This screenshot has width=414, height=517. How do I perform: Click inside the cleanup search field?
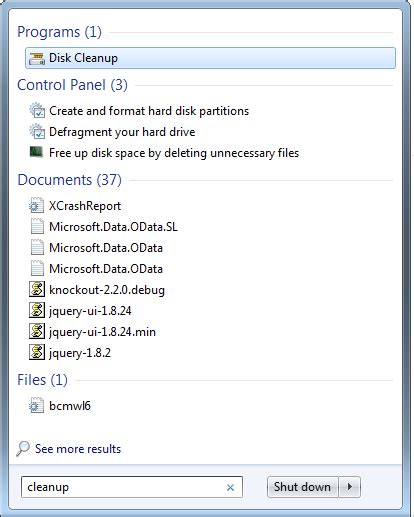point(123,487)
